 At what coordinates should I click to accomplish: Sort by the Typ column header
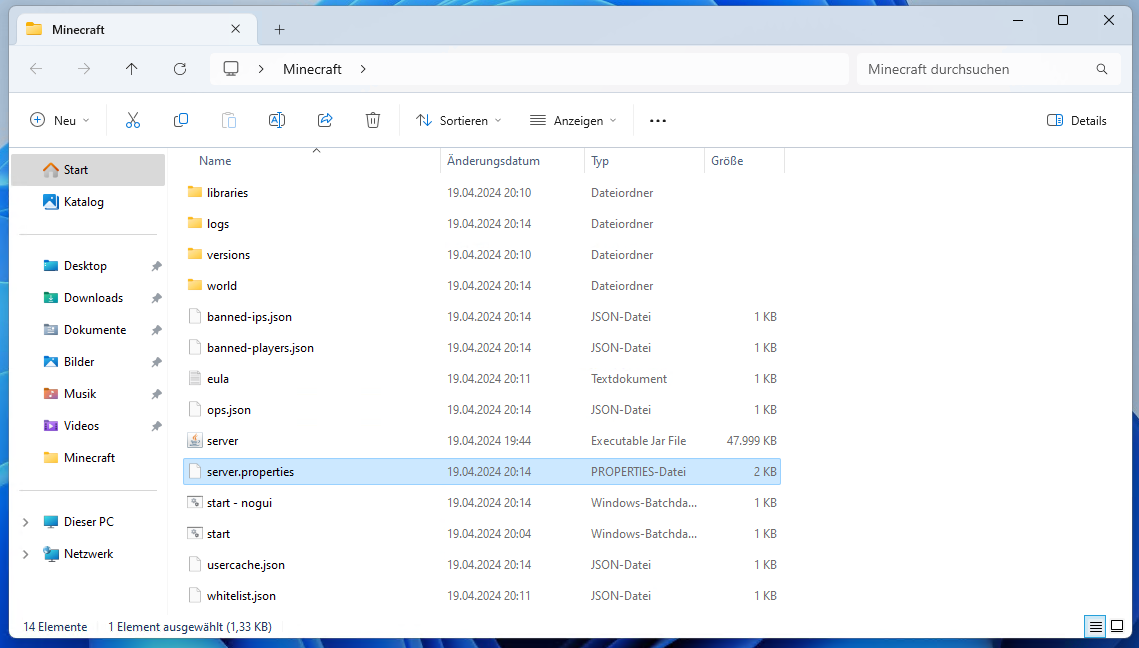(600, 161)
